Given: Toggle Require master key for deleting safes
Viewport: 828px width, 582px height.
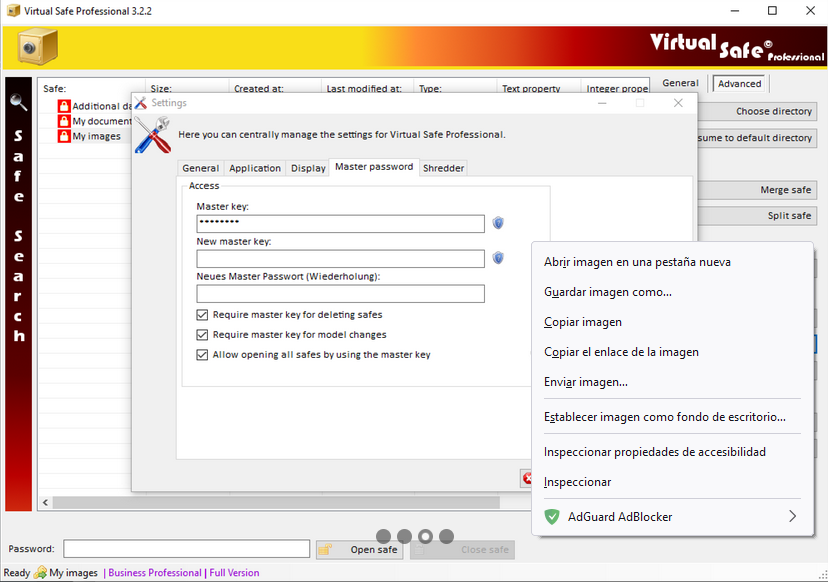Looking at the screenshot, I should [x=202, y=315].
